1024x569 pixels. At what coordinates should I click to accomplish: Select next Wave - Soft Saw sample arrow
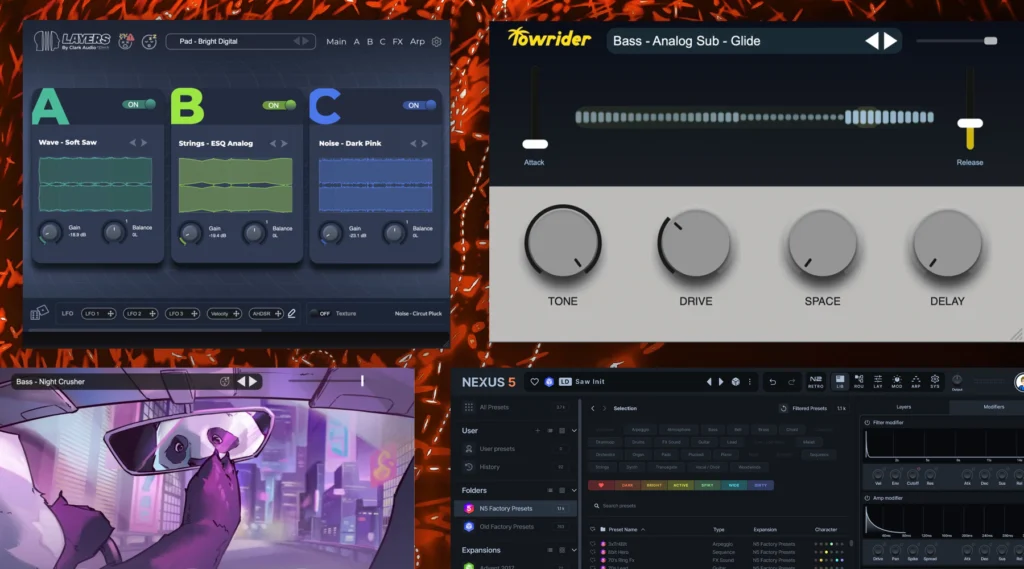pyautogui.click(x=144, y=142)
